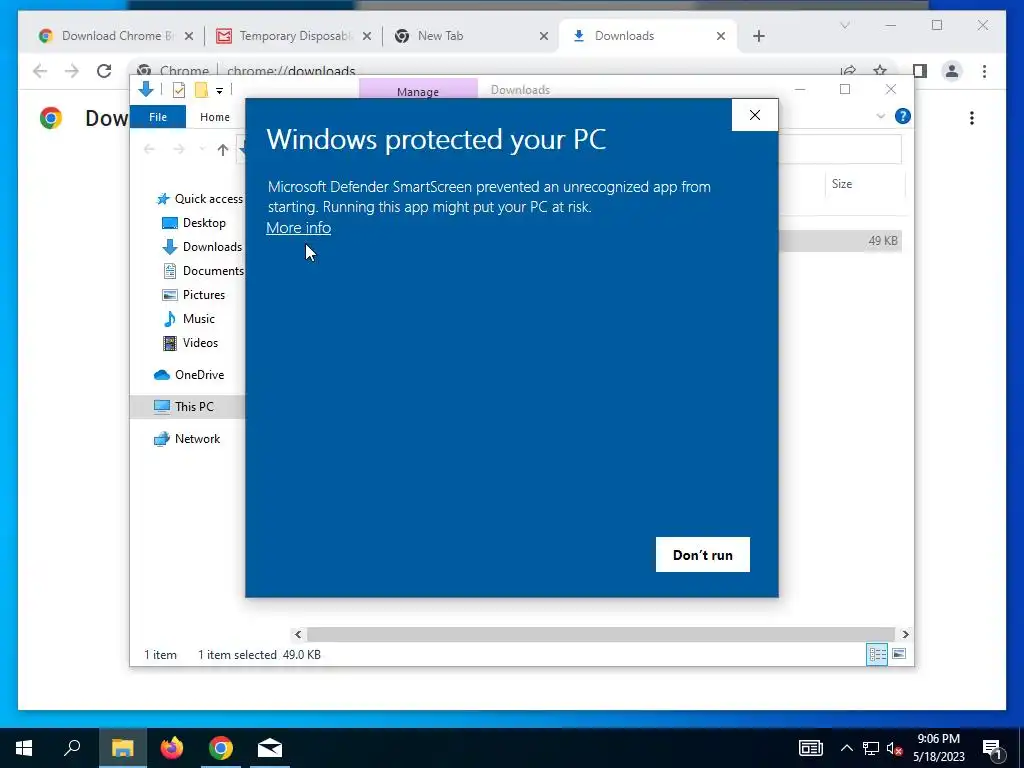This screenshot has width=1024, height=768.
Task: Open the Downloads page three-dot menu
Action: [x=972, y=118]
